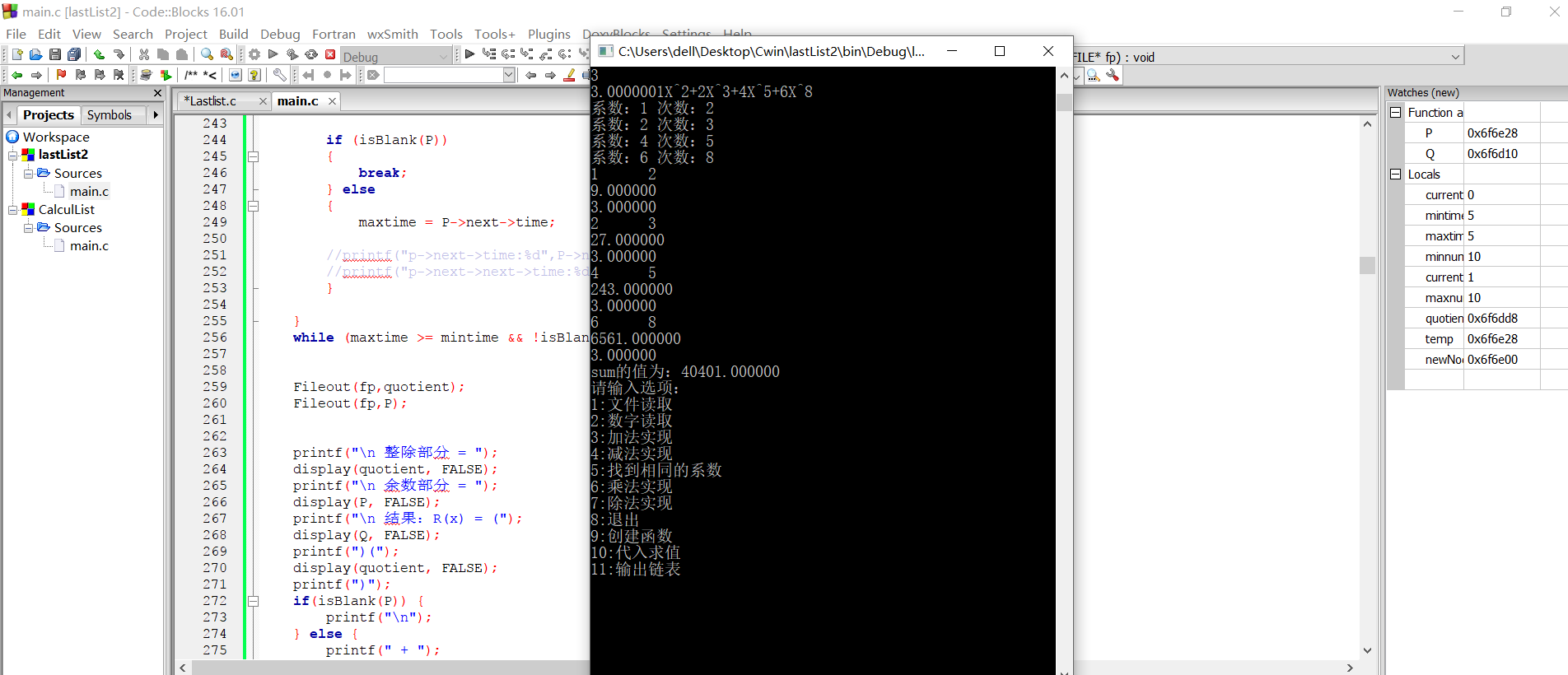This screenshot has height=675, width=1568.
Task: Rebuild the project with circular arrows icon
Action: 311,54
